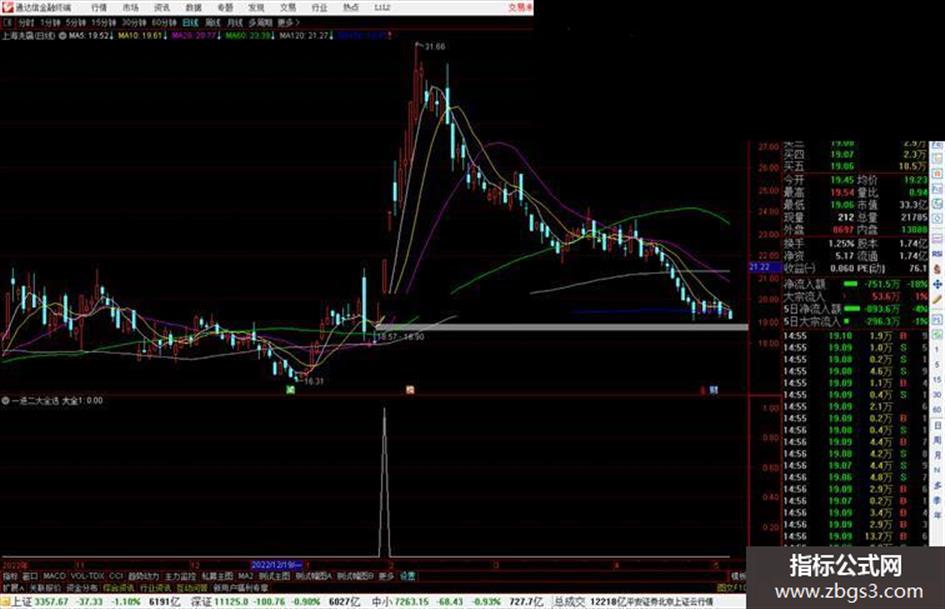Image resolution: width=945 pixels, height=609 pixels.
Task: Switch to the 1分钟 period tab
Action: pos(51,22)
